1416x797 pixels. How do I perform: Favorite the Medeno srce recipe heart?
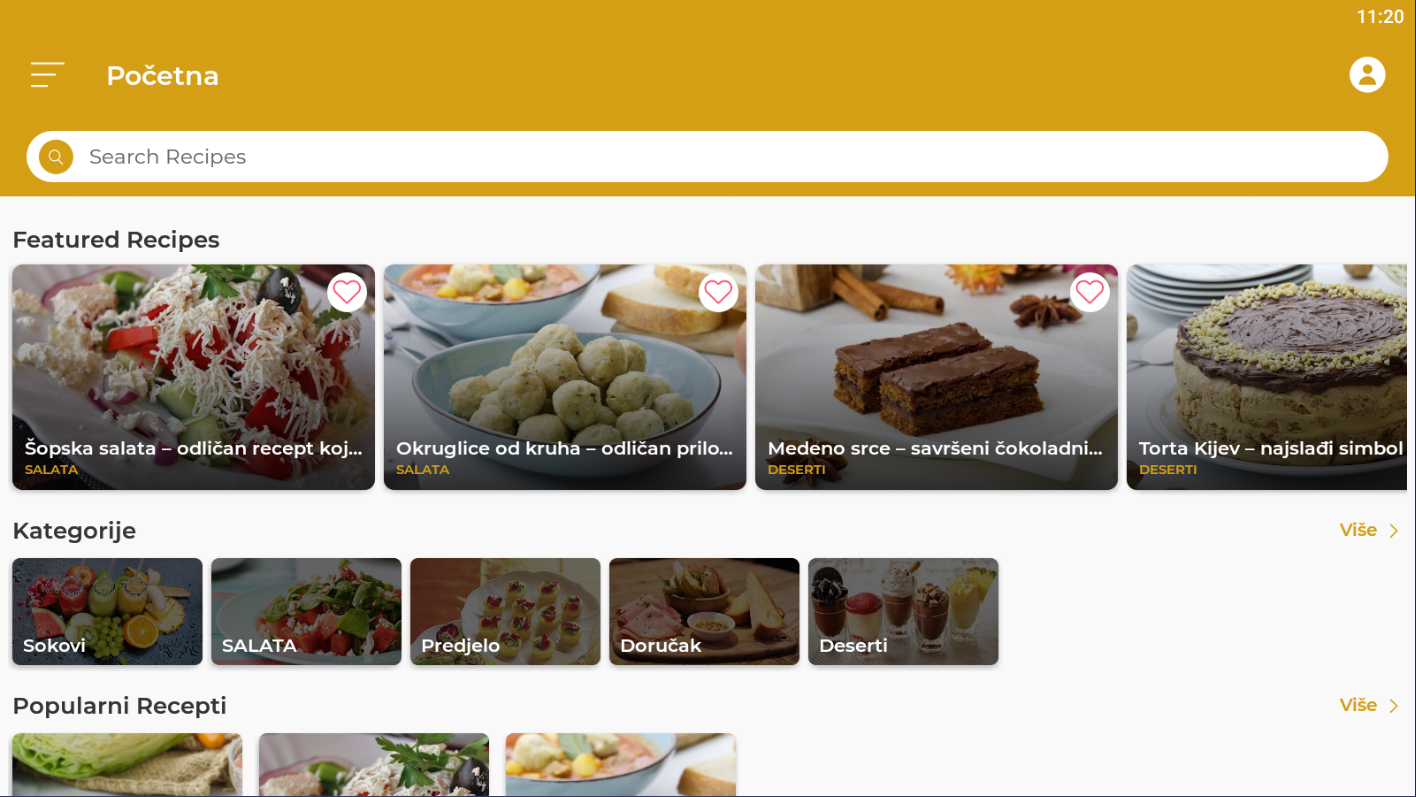(x=1090, y=292)
